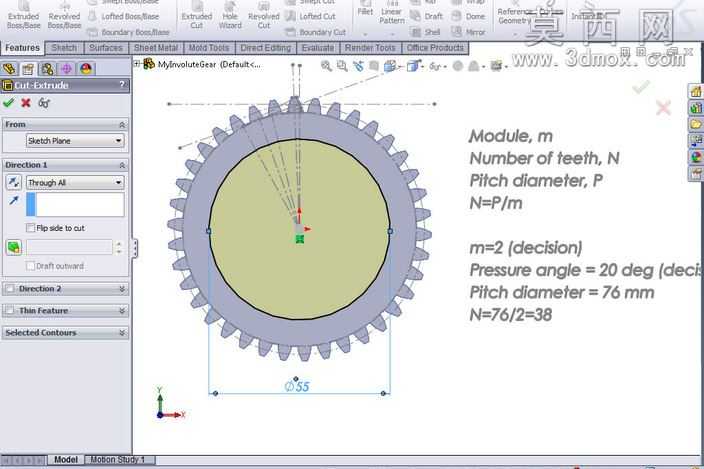Image resolution: width=704 pixels, height=469 pixels.
Task: Switch to the Evaluate tab
Action: 318,48
